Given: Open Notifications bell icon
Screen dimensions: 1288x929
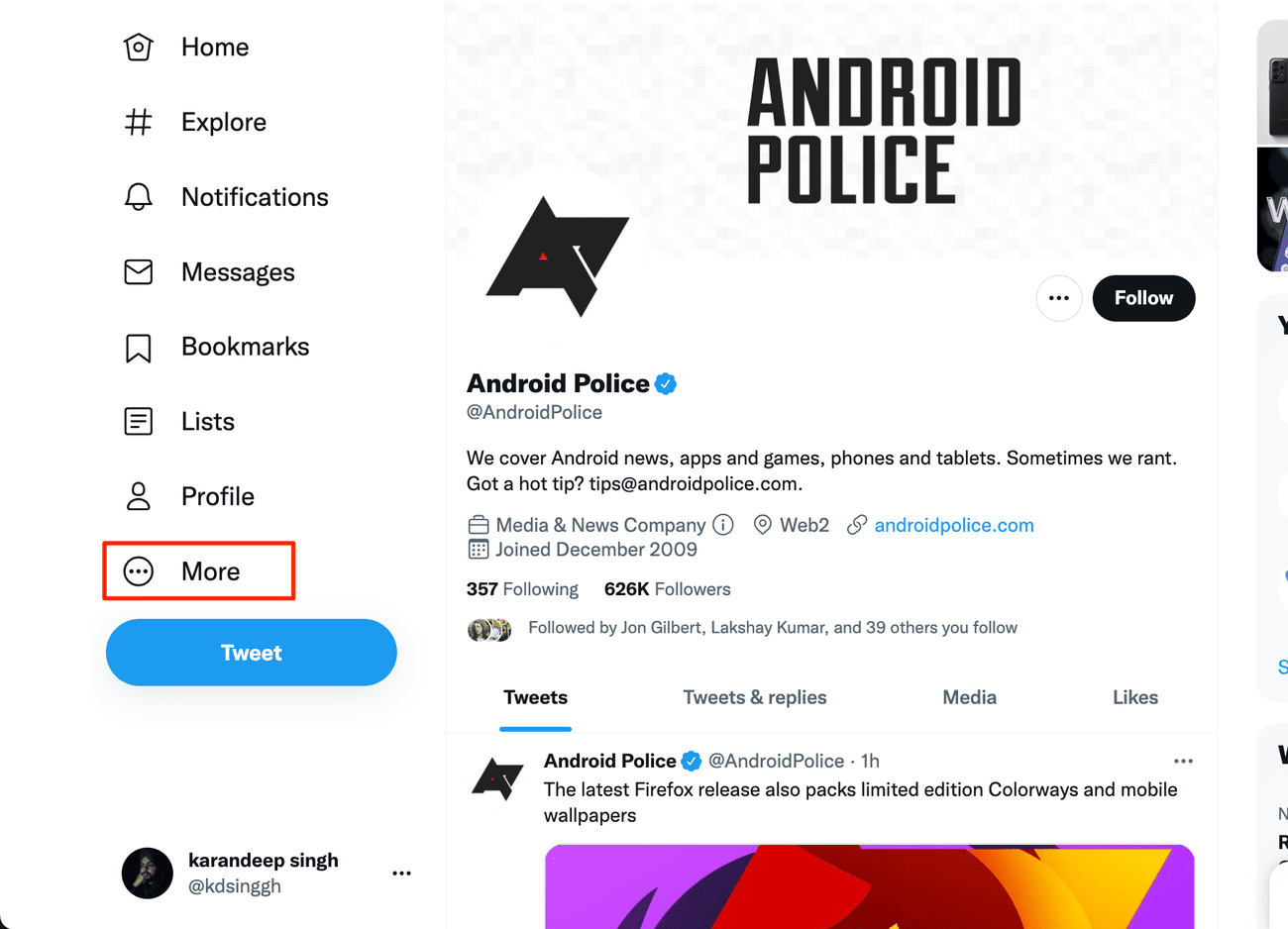Looking at the screenshot, I should pos(139,197).
